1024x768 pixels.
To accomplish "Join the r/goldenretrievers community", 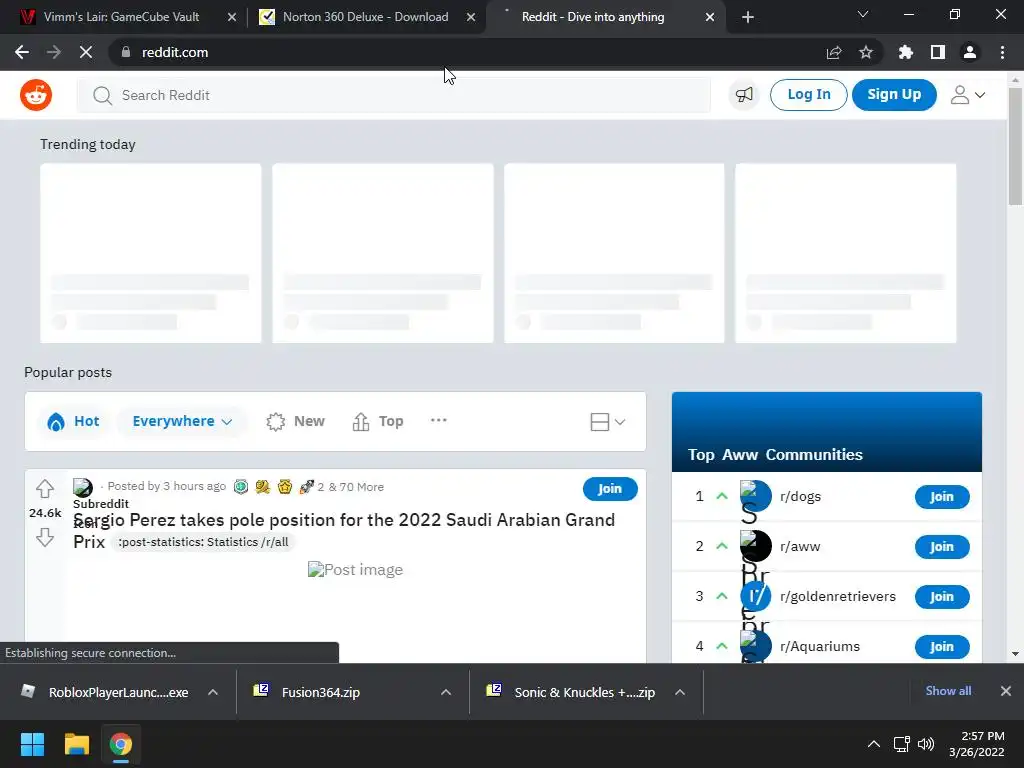I will click(942, 596).
